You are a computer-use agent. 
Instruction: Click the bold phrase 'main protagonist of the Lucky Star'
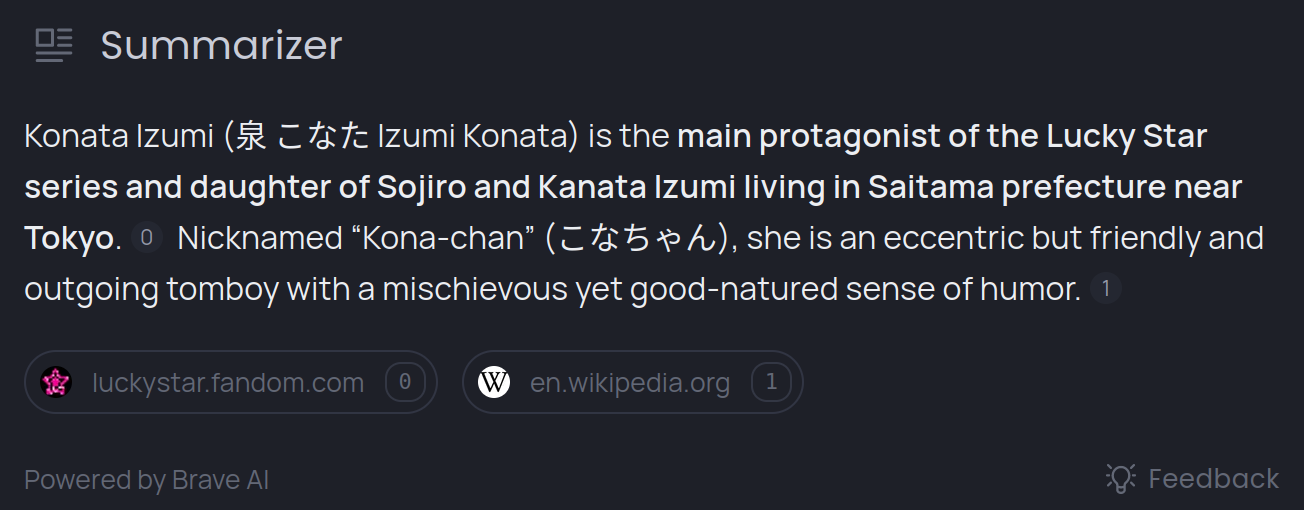[x=942, y=136]
